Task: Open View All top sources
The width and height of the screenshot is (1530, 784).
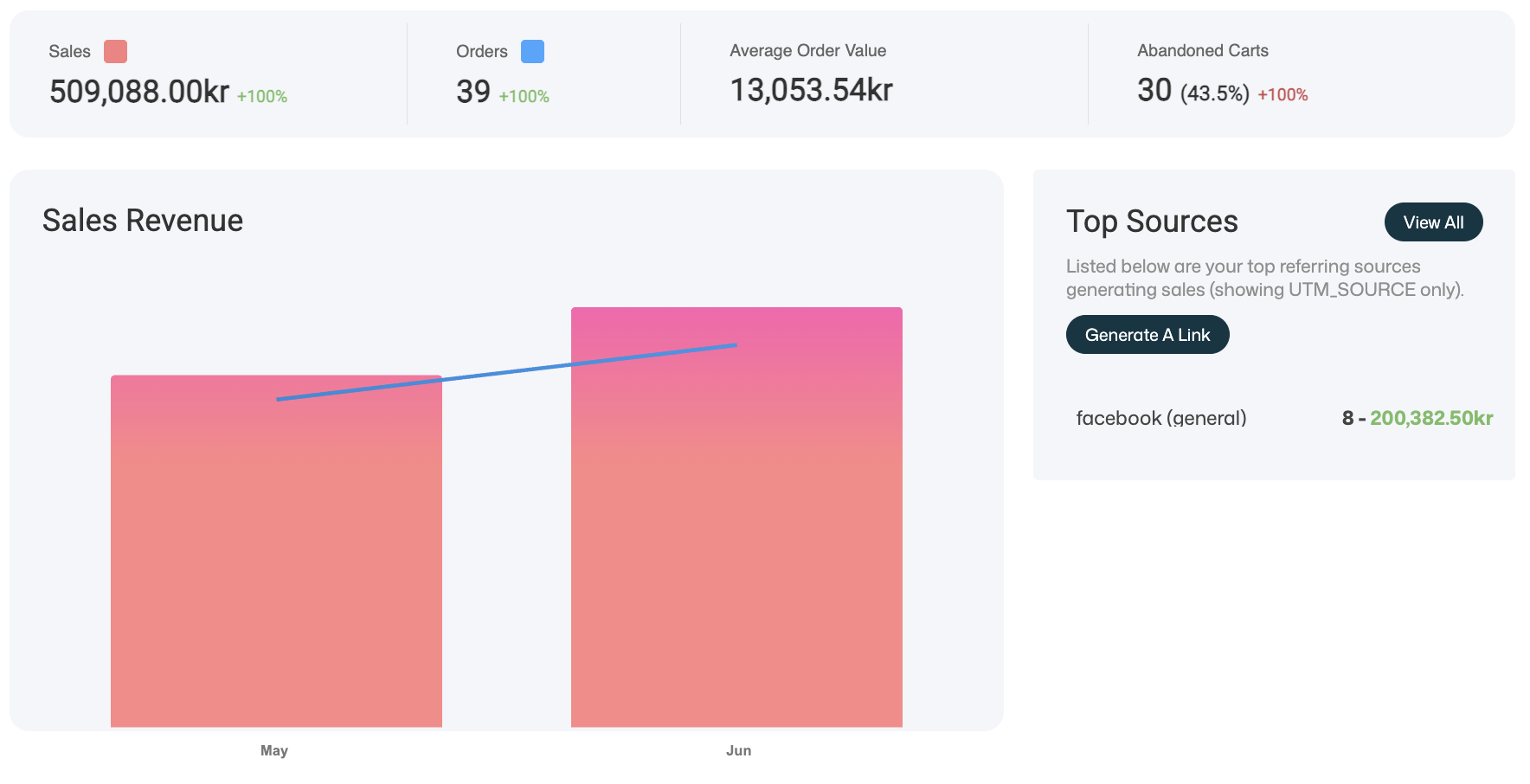Action: point(1433,222)
